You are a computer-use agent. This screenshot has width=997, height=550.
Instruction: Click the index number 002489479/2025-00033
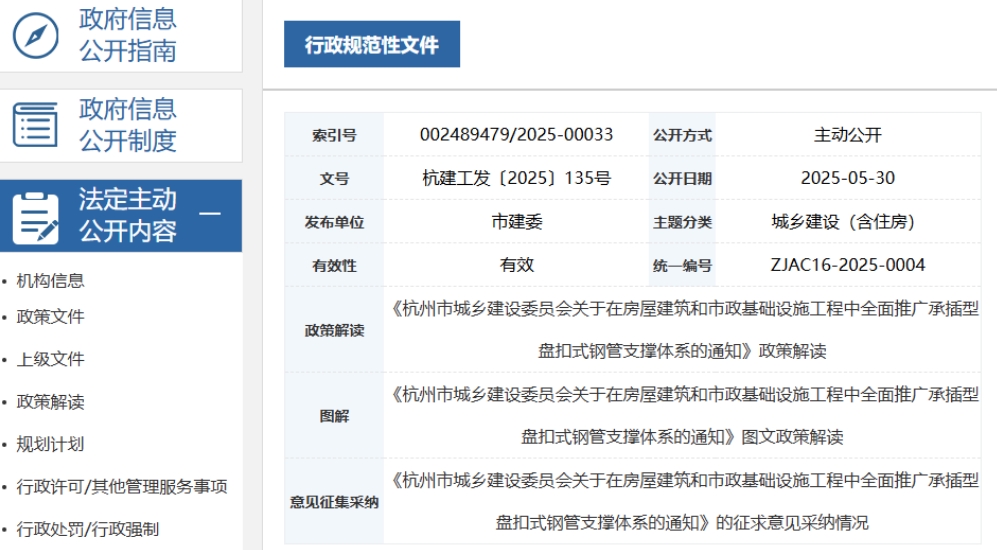pos(516,135)
